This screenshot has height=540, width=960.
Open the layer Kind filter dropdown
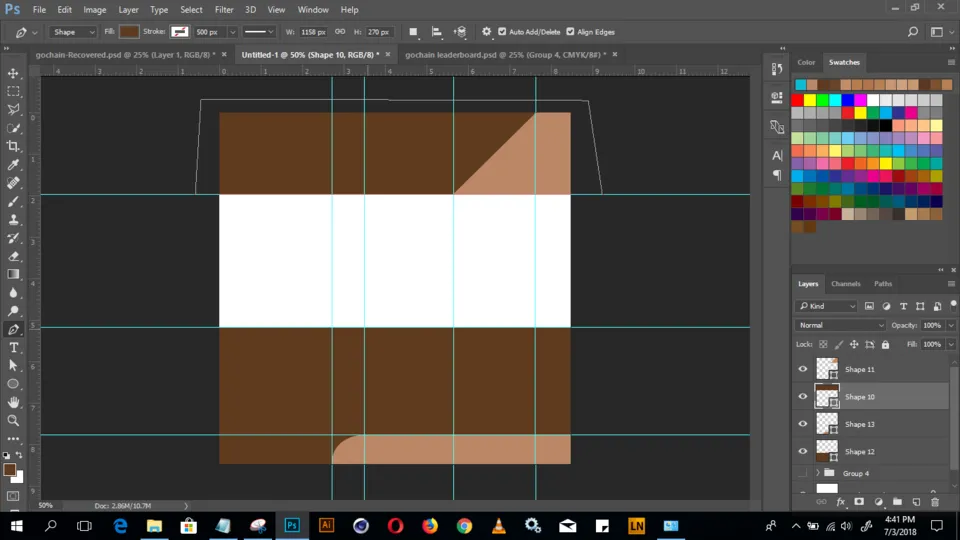click(825, 306)
